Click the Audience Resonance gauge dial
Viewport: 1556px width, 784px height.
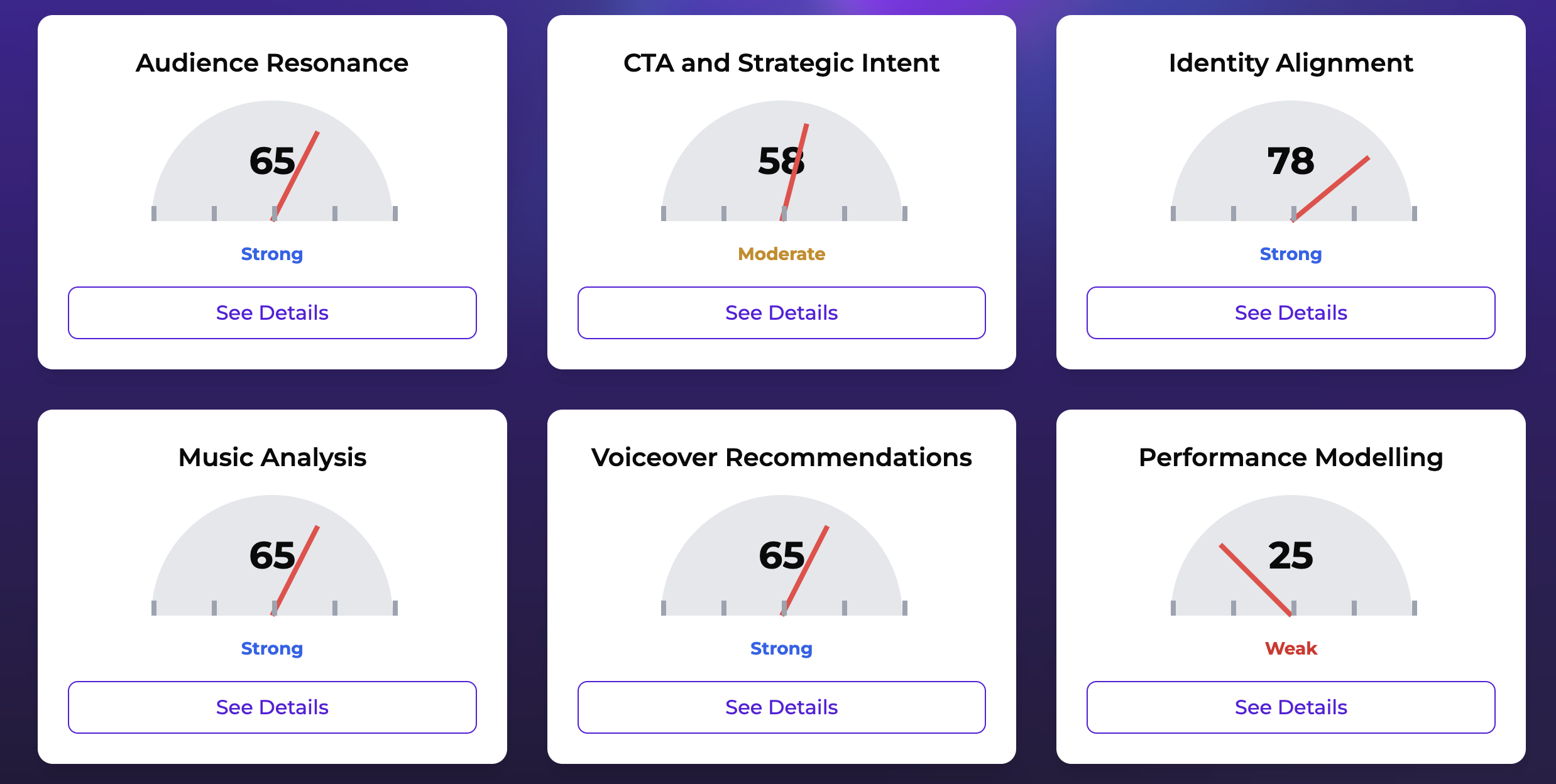tap(272, 162)
